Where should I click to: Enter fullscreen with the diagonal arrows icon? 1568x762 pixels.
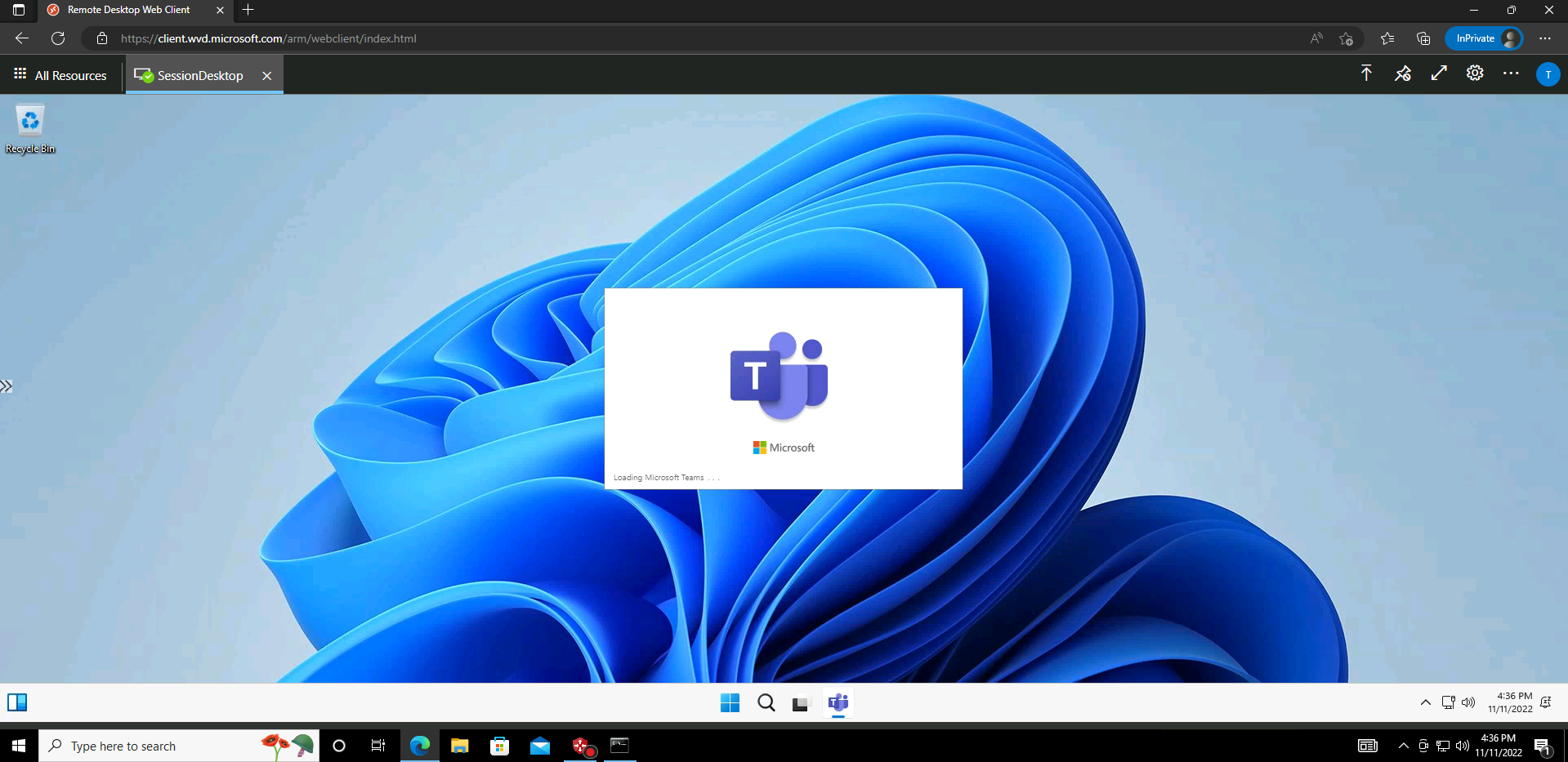(1439, 74)
